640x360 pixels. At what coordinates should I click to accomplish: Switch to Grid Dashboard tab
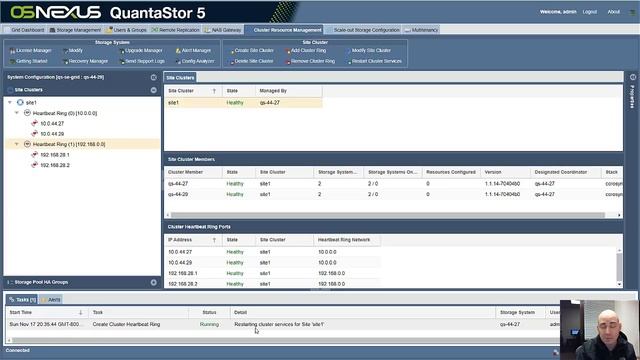point(24,30)
